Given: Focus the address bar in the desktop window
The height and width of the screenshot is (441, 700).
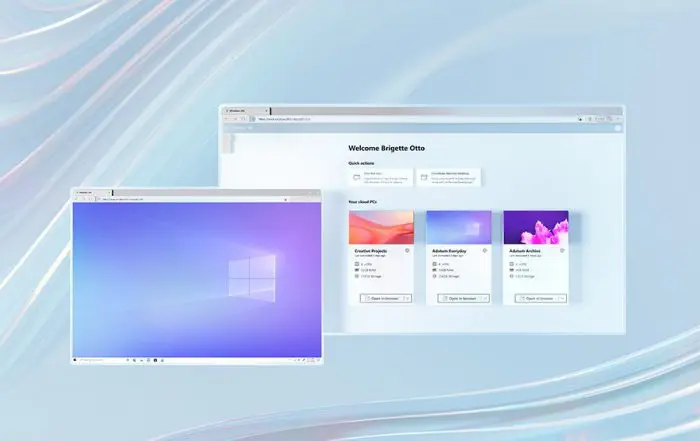Looking at the screenshot, I should pyautogui.click(x=192, y=199).
